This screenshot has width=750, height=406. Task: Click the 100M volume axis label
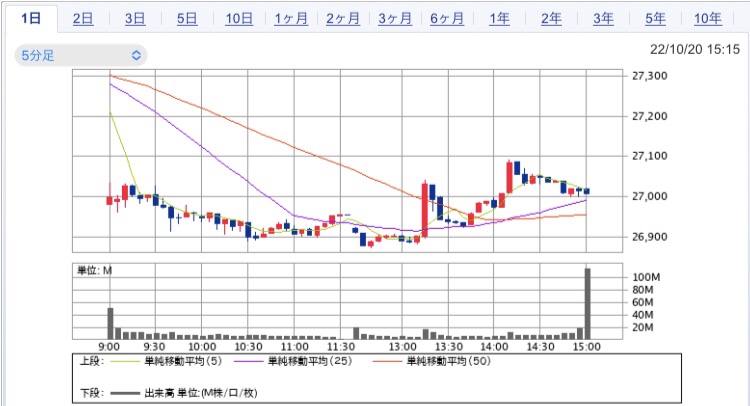(x=646, y=277)
